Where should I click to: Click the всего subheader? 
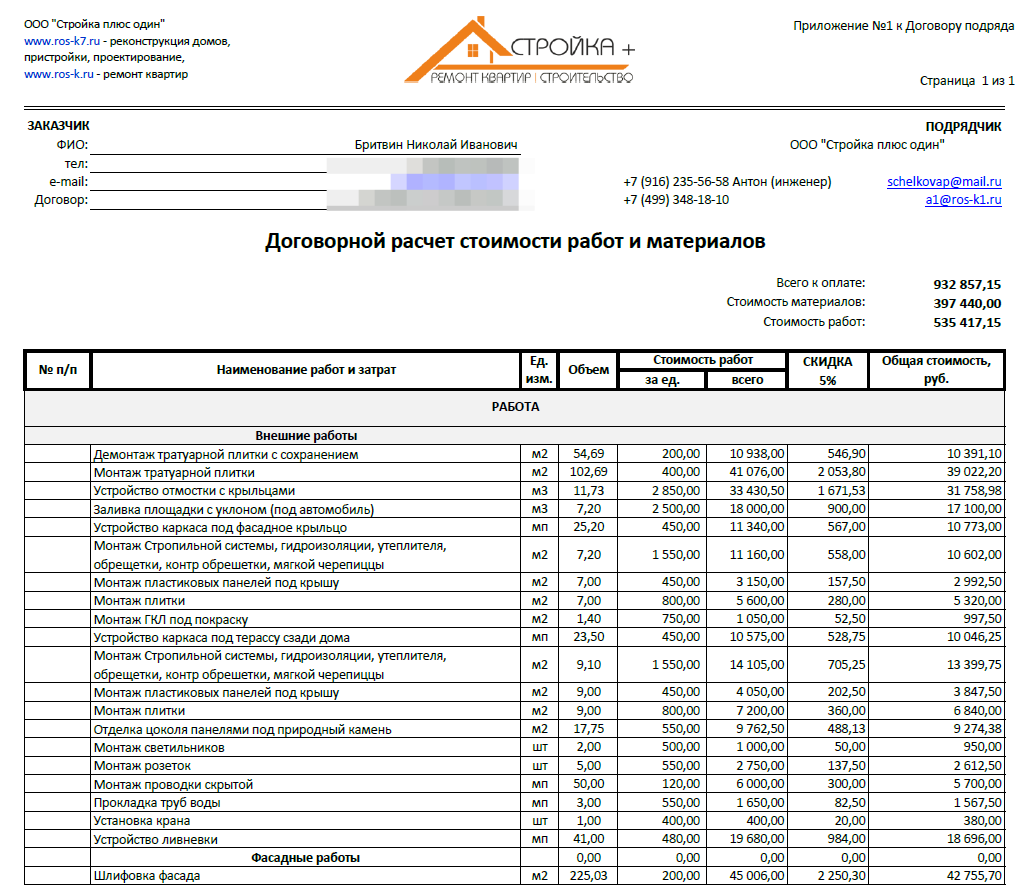(x=747, y=380)
